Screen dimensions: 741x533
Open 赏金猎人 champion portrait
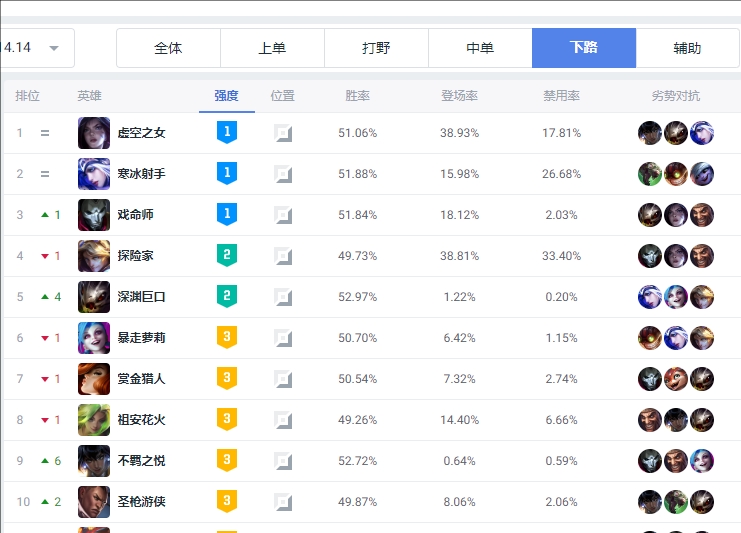(94, 378)
